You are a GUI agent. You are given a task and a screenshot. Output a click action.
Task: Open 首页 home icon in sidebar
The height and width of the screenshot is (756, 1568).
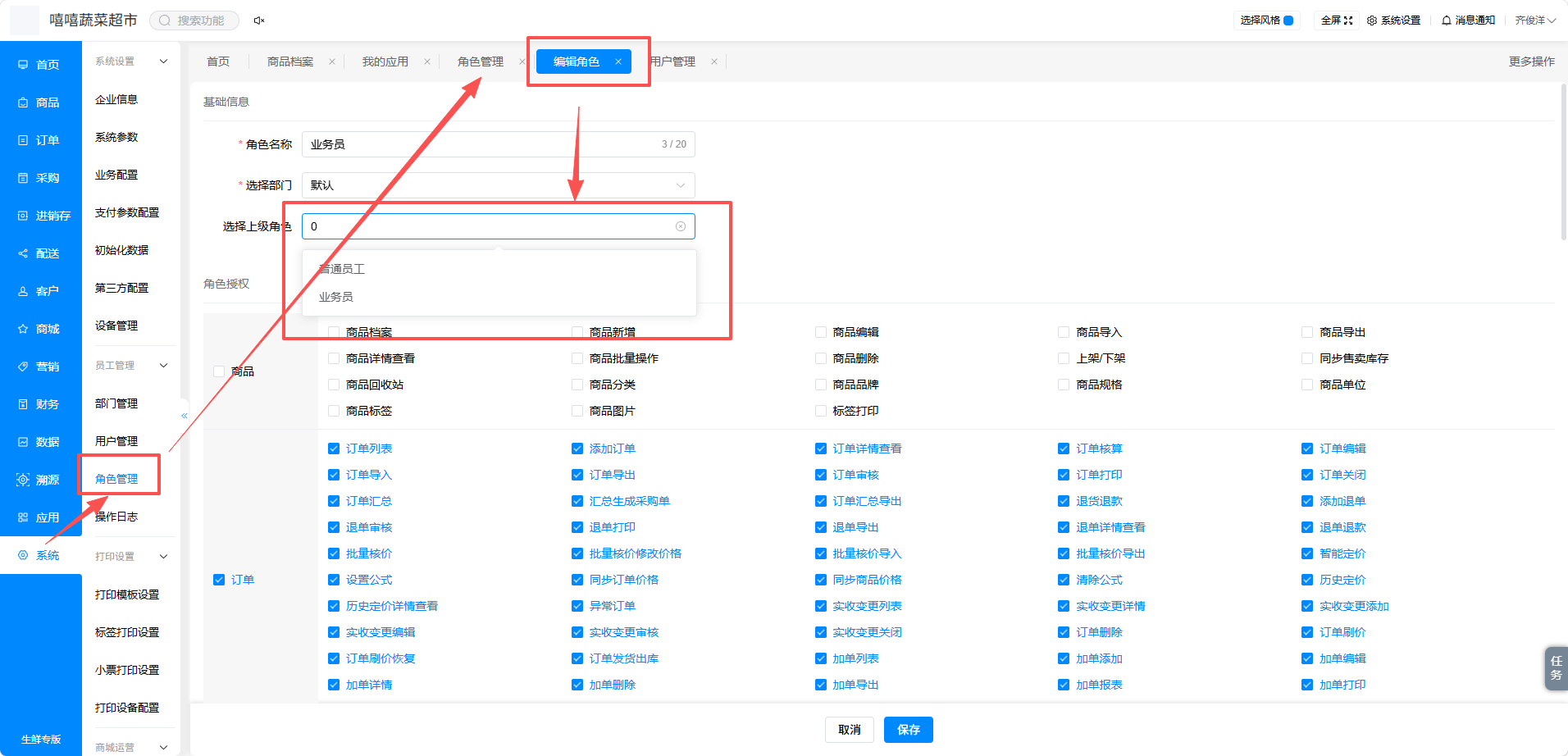[x=23, y=65]
